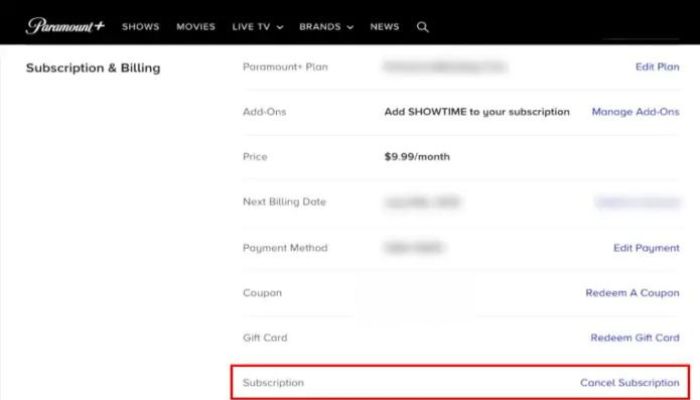Click the blurred link in Next Billing Date row
Viewport: 700px width, 400px height.
(x=637, y=202)
